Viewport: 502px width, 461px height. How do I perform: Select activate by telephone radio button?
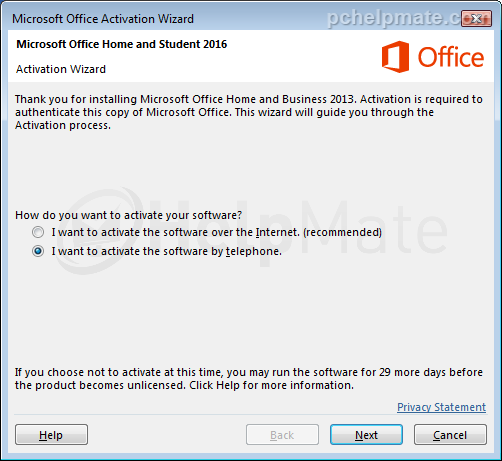click(38, 251)
